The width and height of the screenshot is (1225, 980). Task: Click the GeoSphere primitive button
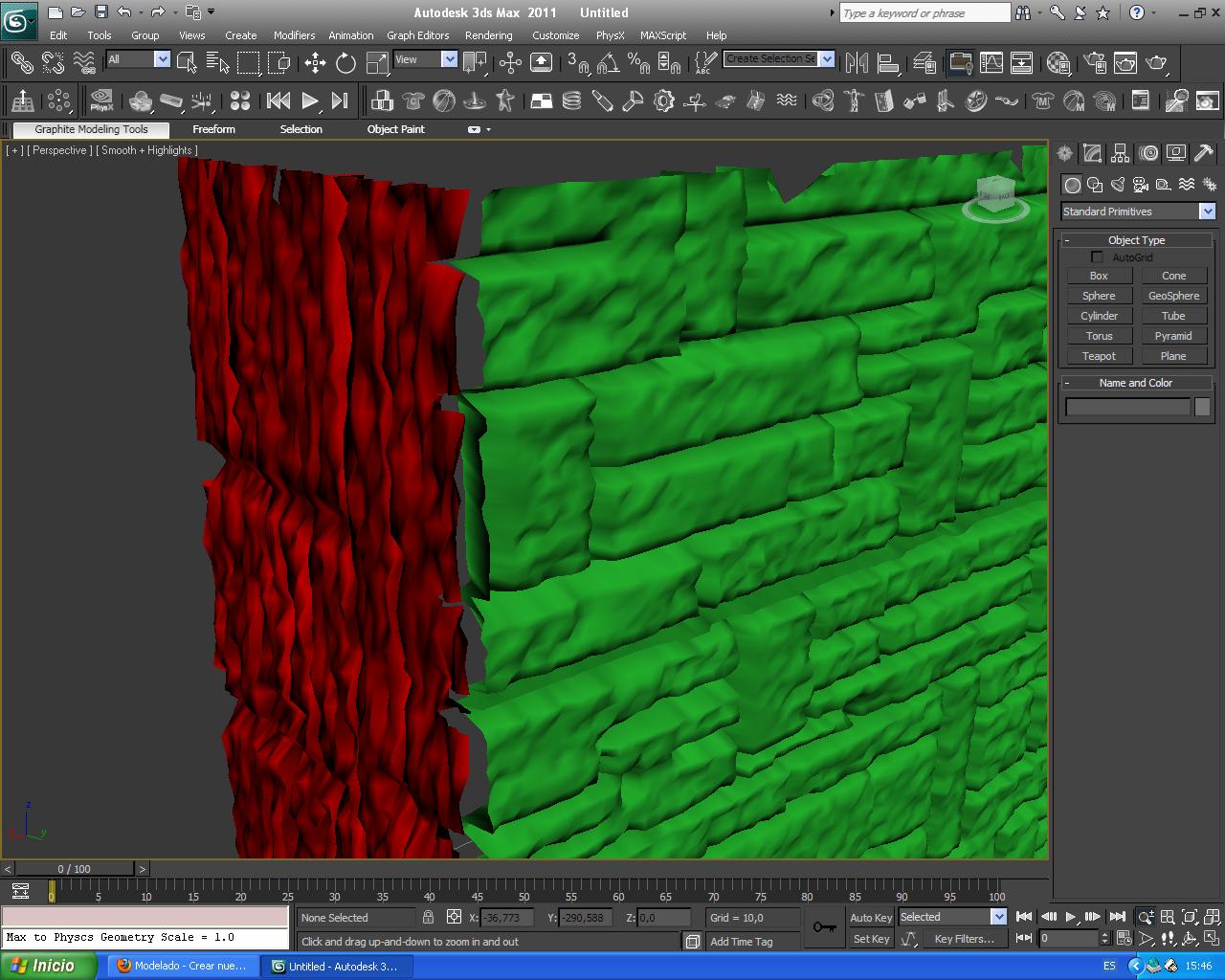[x=1173, y=296]
